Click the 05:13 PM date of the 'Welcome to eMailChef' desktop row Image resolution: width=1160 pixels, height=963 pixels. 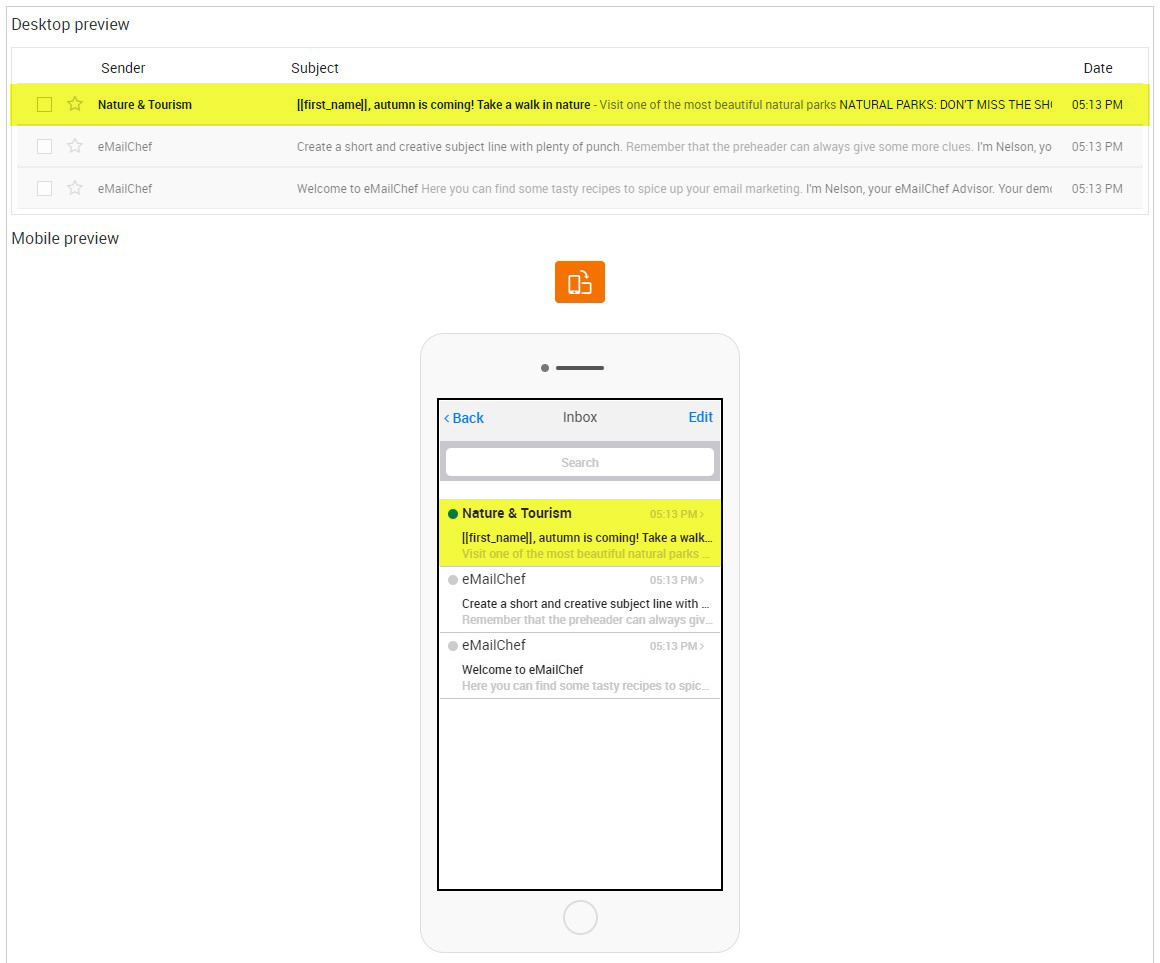(1097, 189)
